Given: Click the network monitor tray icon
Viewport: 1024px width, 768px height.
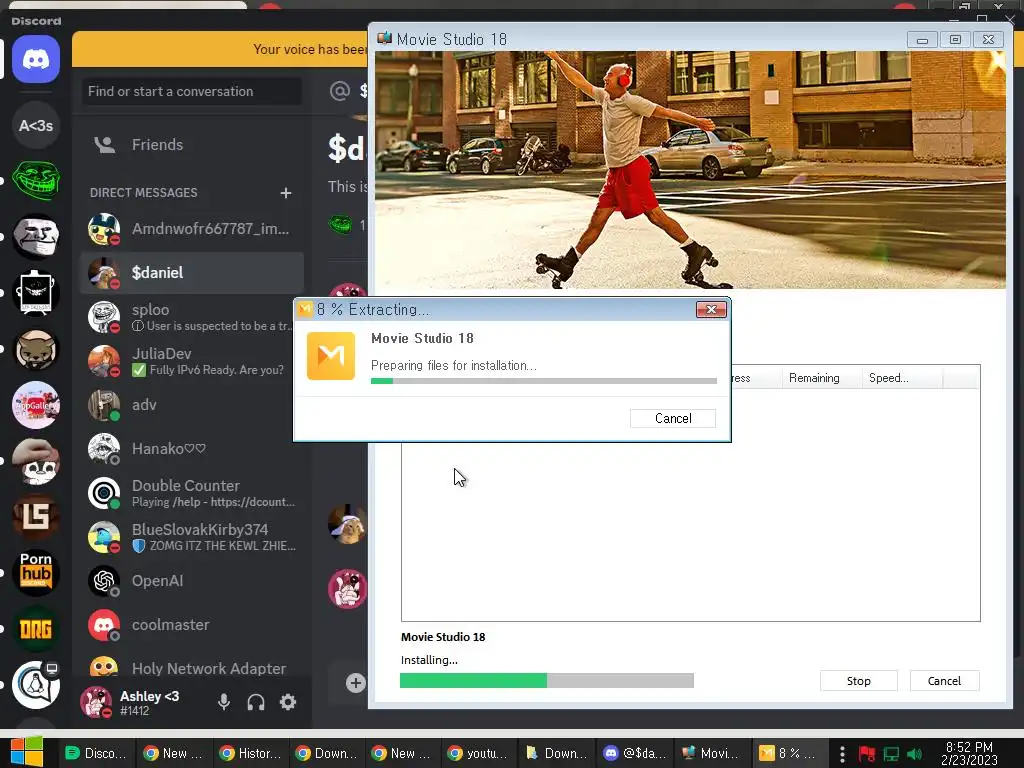Looking at the screenshot, I should point(891,754).
